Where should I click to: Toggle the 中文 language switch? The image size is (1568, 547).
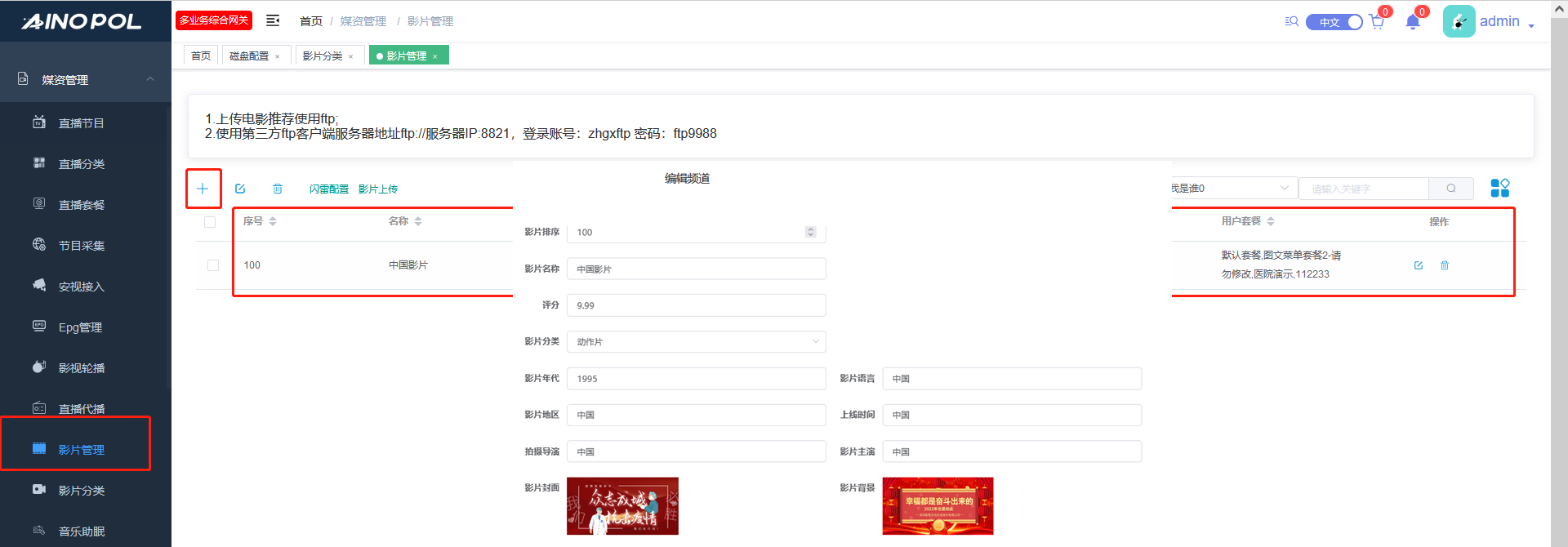pyautogui.click(x=1334, y=22)
